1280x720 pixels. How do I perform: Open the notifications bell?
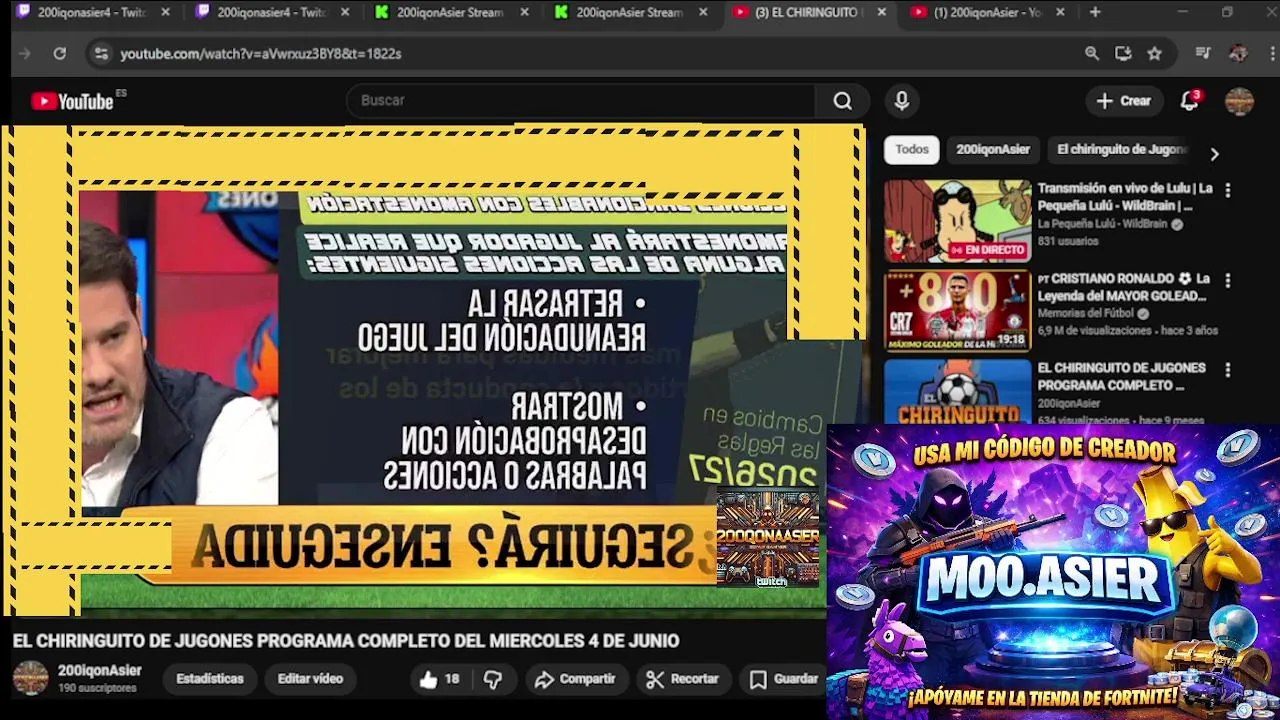click(1189, 101)
